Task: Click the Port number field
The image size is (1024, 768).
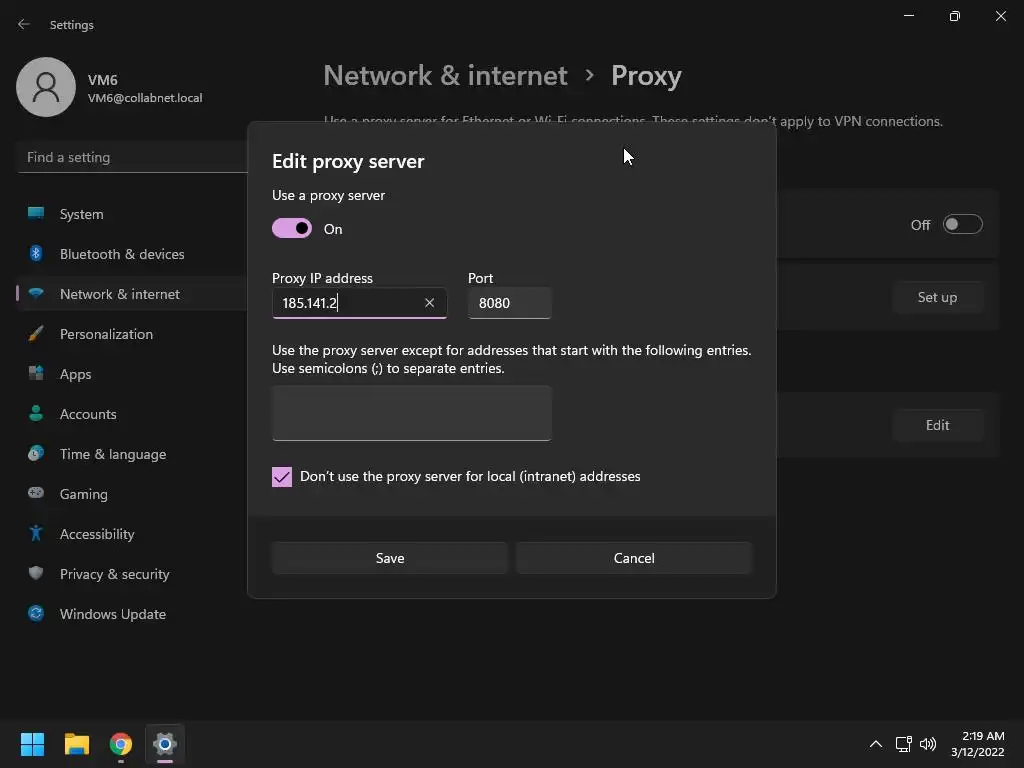Action: [509, 303]
